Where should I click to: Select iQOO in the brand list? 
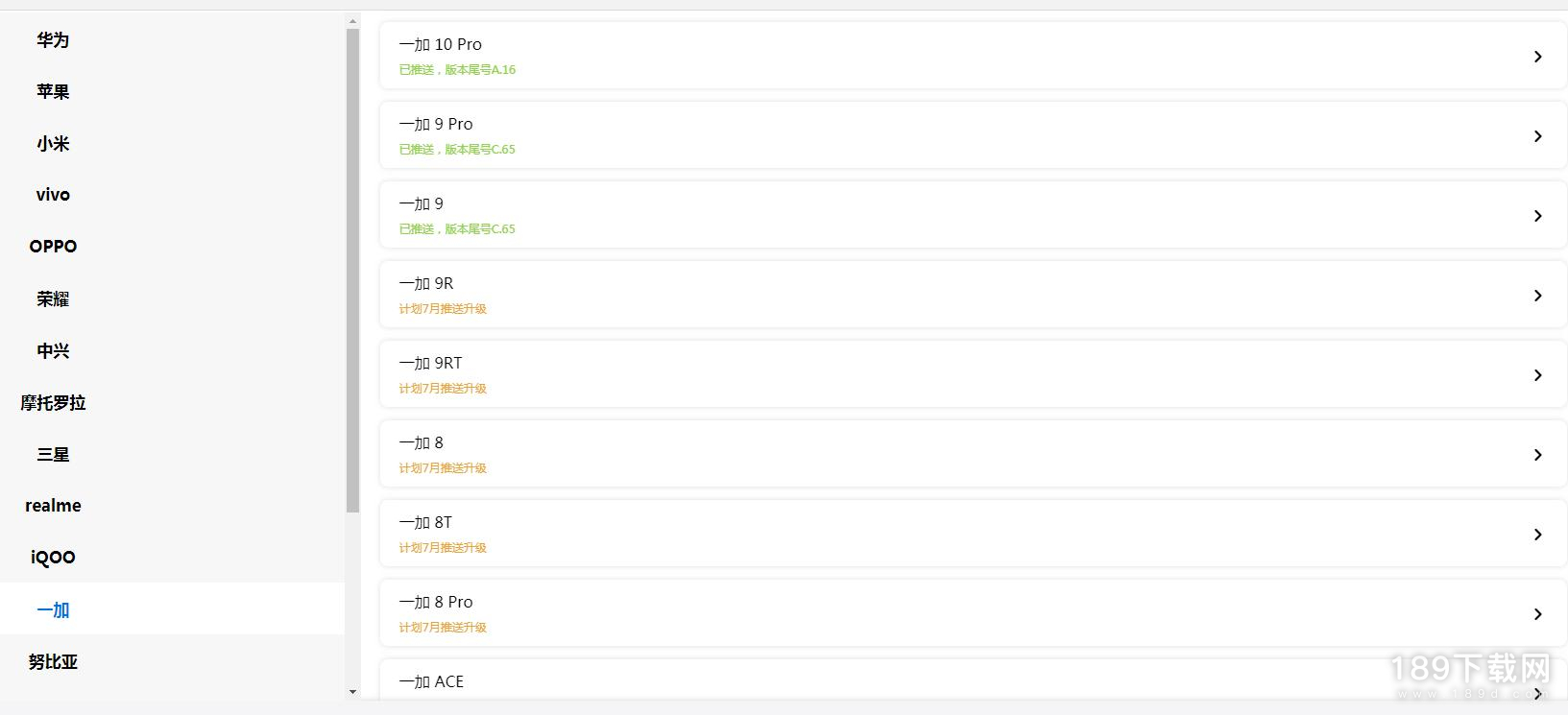53,558
